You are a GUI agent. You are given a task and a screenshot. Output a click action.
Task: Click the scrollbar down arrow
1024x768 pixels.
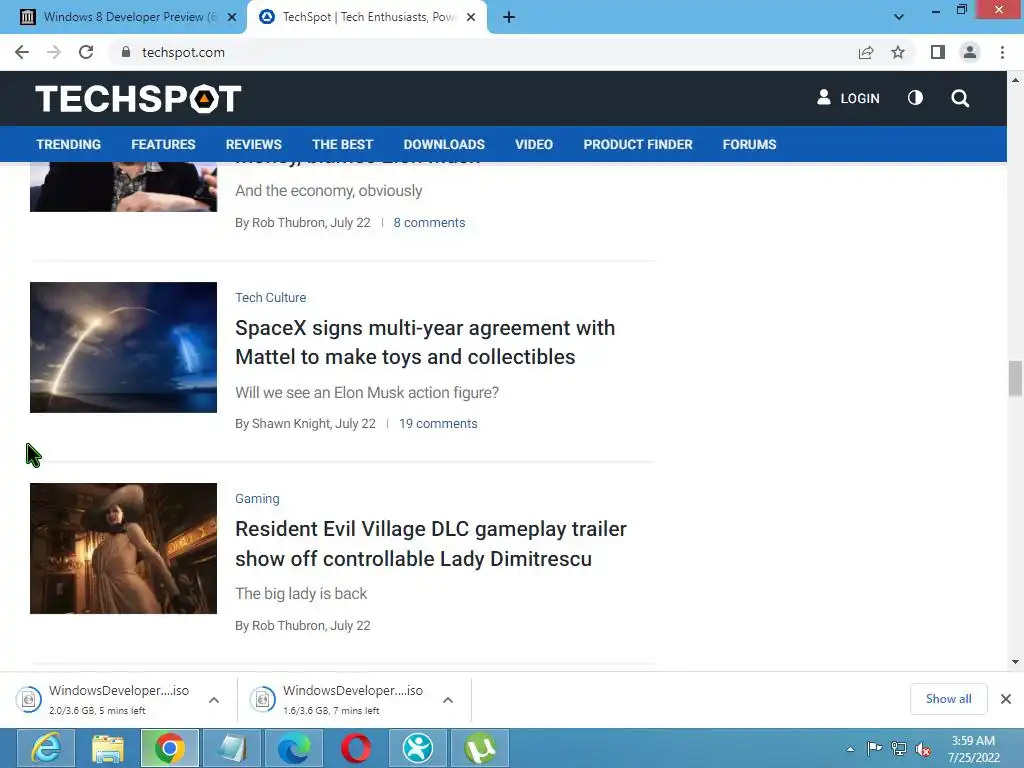pyautogui.click(x=1015, y=662)
